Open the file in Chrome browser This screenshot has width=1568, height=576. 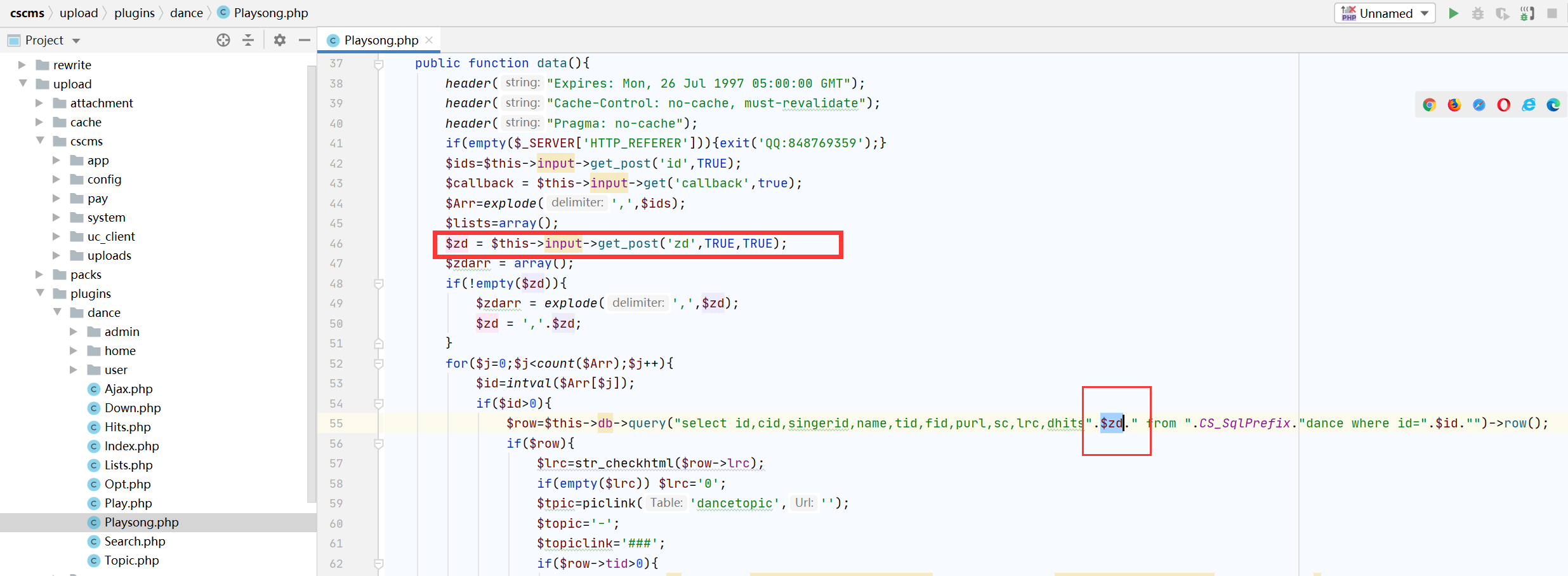1429,105
